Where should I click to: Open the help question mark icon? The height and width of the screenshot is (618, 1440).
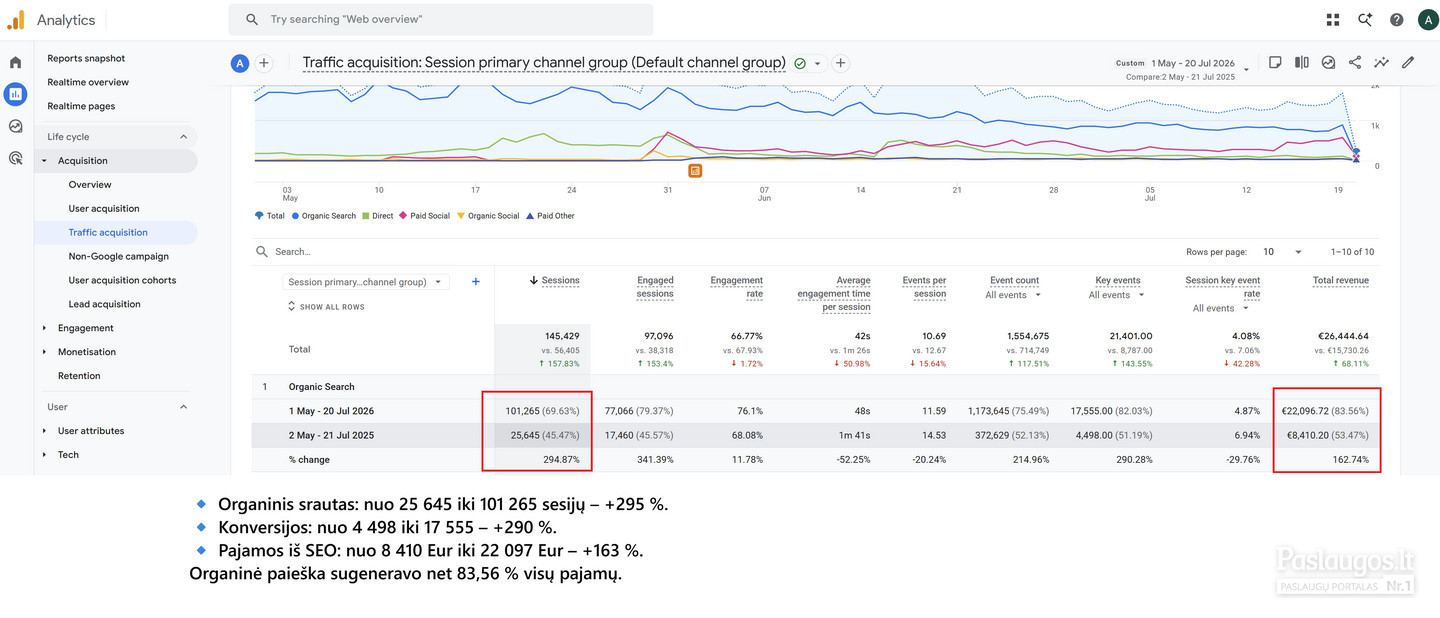pos(1397,20)
